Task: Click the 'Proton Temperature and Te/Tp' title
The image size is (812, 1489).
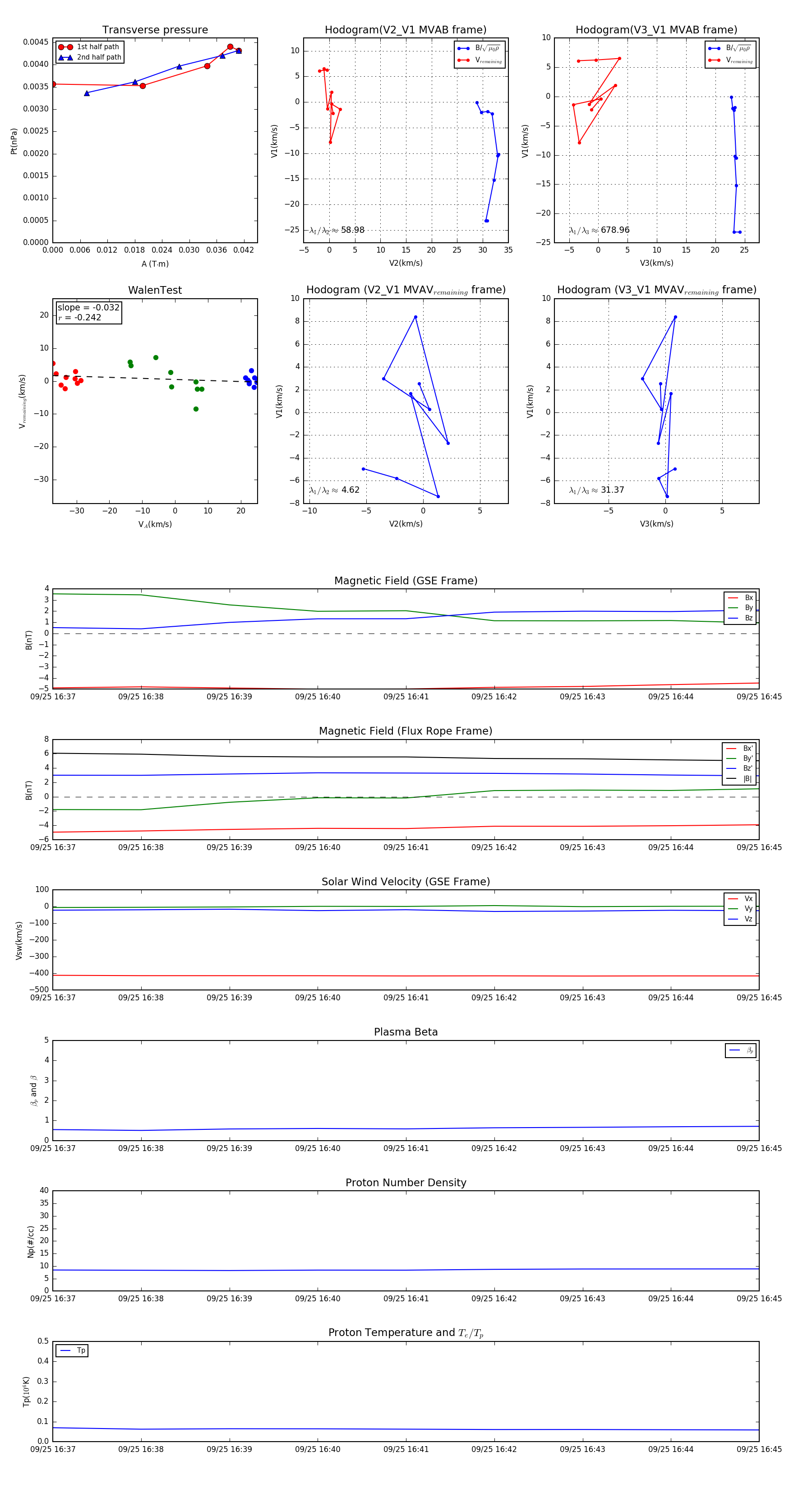Action: pos(406,1333)
